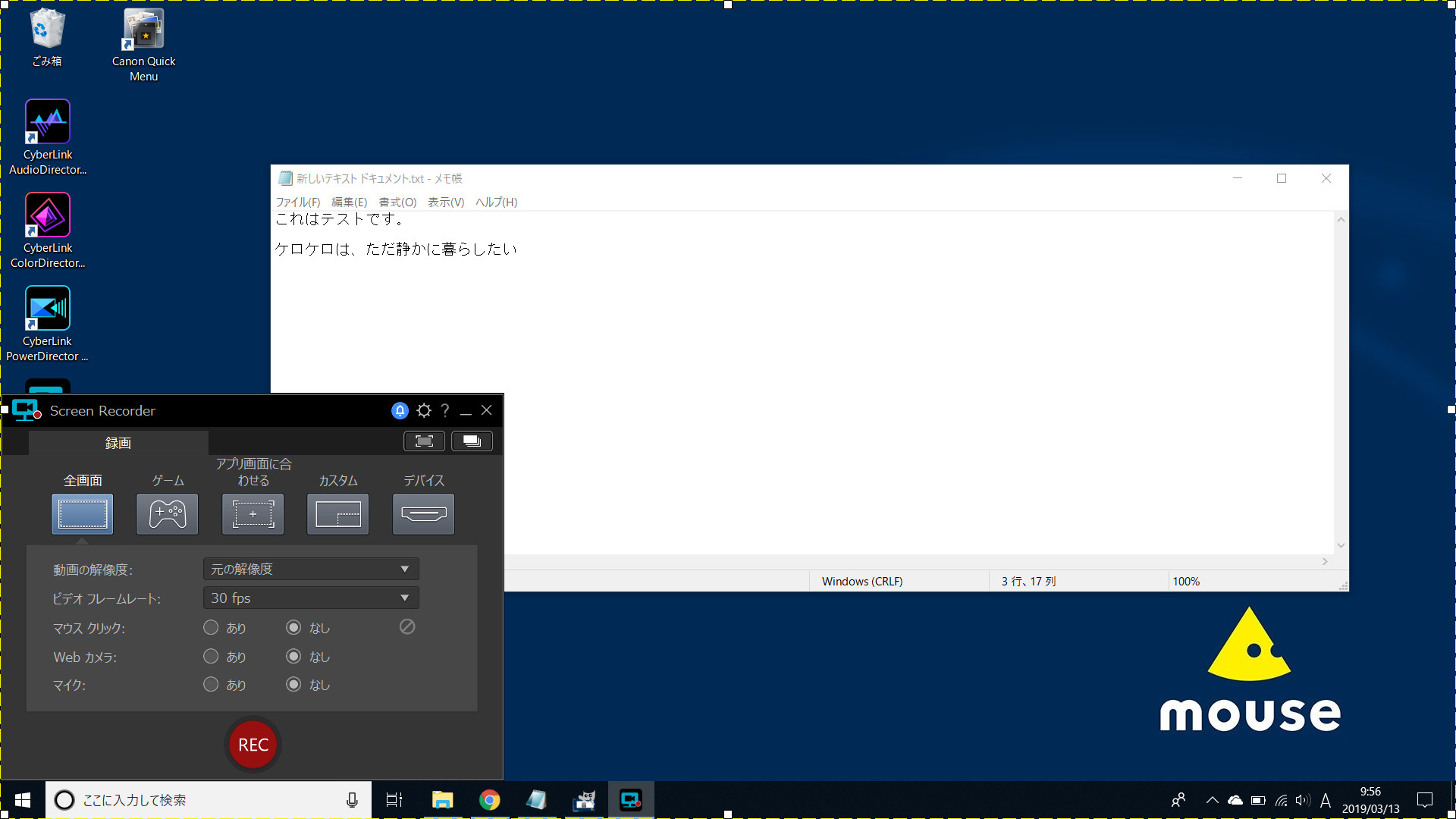Select アプリ画面に合わせる mode icon
This screenshot has width=1456, height=819.
tap(252, 513)
